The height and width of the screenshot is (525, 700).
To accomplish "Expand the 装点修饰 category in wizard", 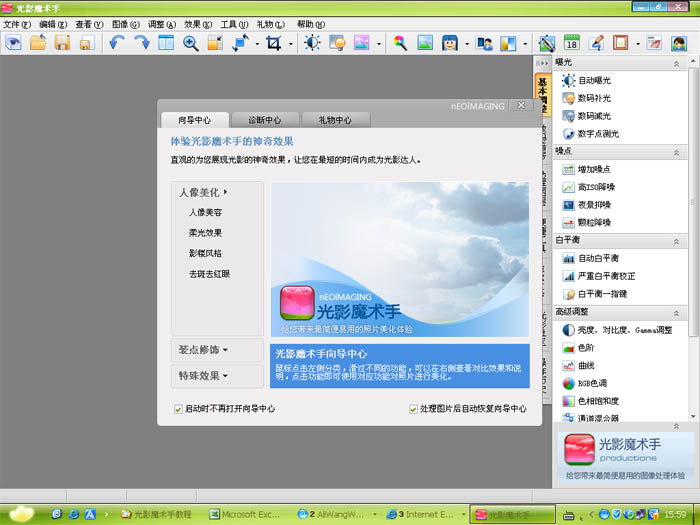I will [217, 350].
